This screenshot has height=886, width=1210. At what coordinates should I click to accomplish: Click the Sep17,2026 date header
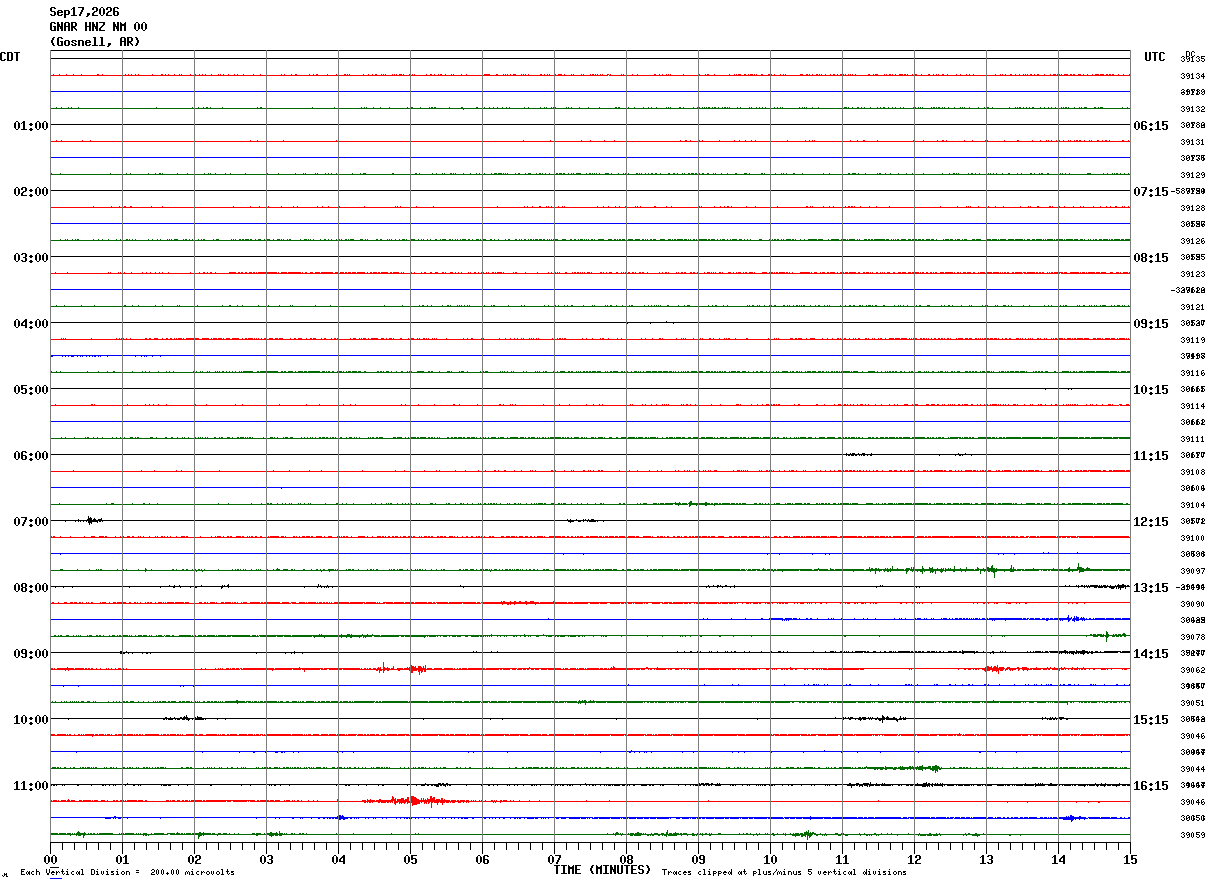pyautogui.click(x=84, y=12)
